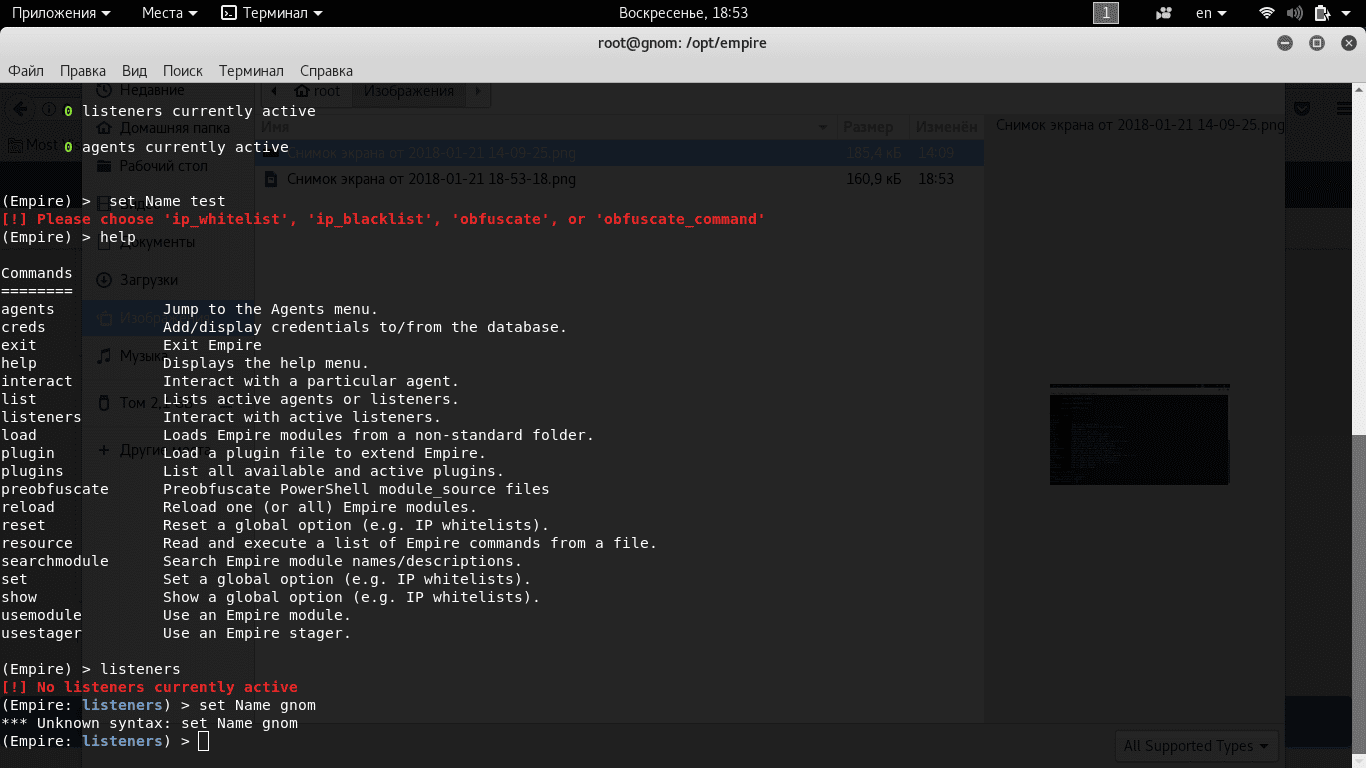Click the 'usemodule' command name
This screenshot has width=1366, height=768.
pos(41,615)
